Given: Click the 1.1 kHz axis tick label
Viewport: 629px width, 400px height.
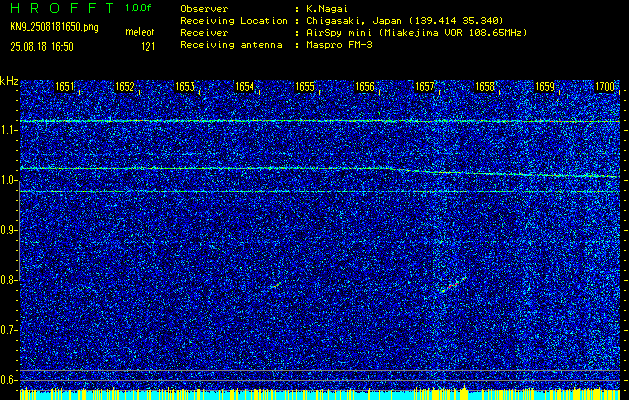Looking at the screenshot, I should (x=7, y=130).
